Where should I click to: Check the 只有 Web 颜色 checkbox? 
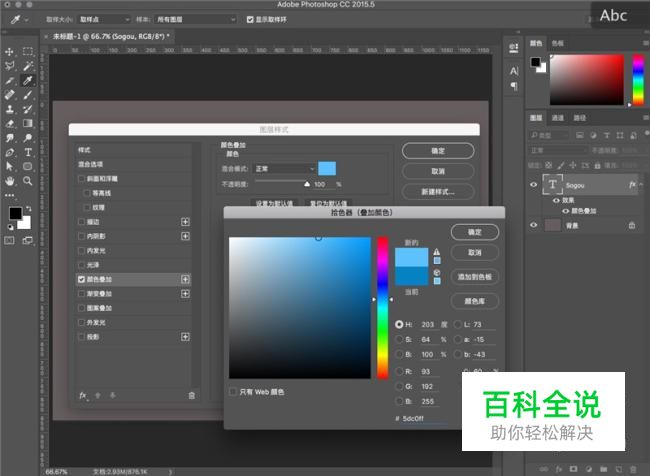(233, 391)
